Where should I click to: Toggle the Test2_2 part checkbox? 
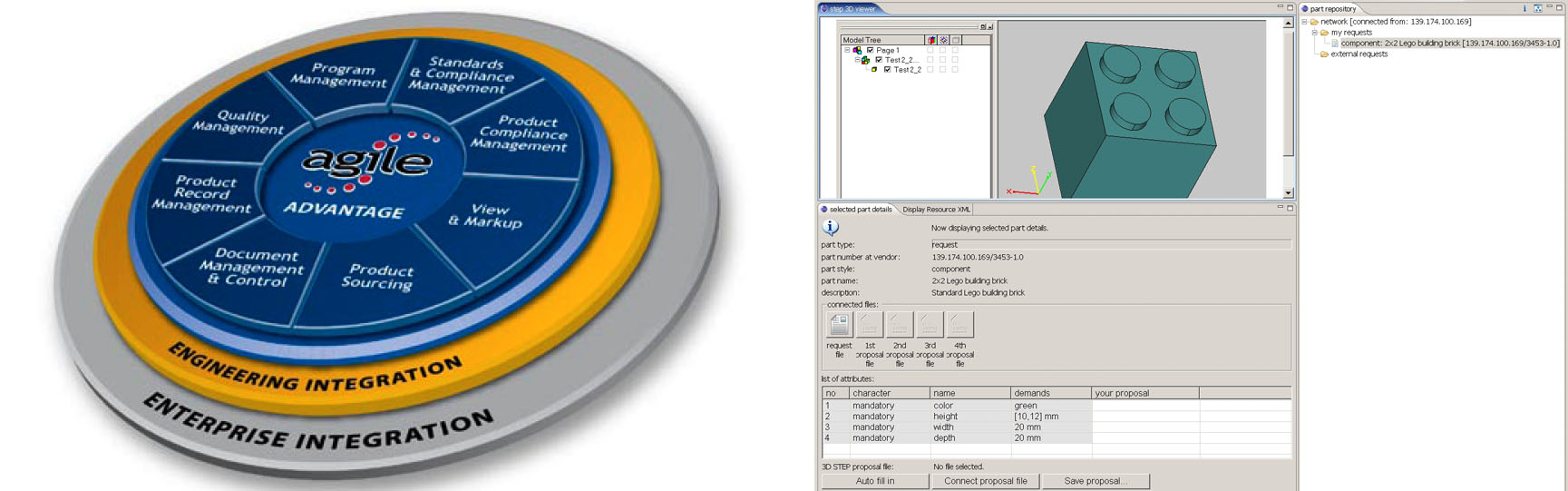tap(887, 70)
